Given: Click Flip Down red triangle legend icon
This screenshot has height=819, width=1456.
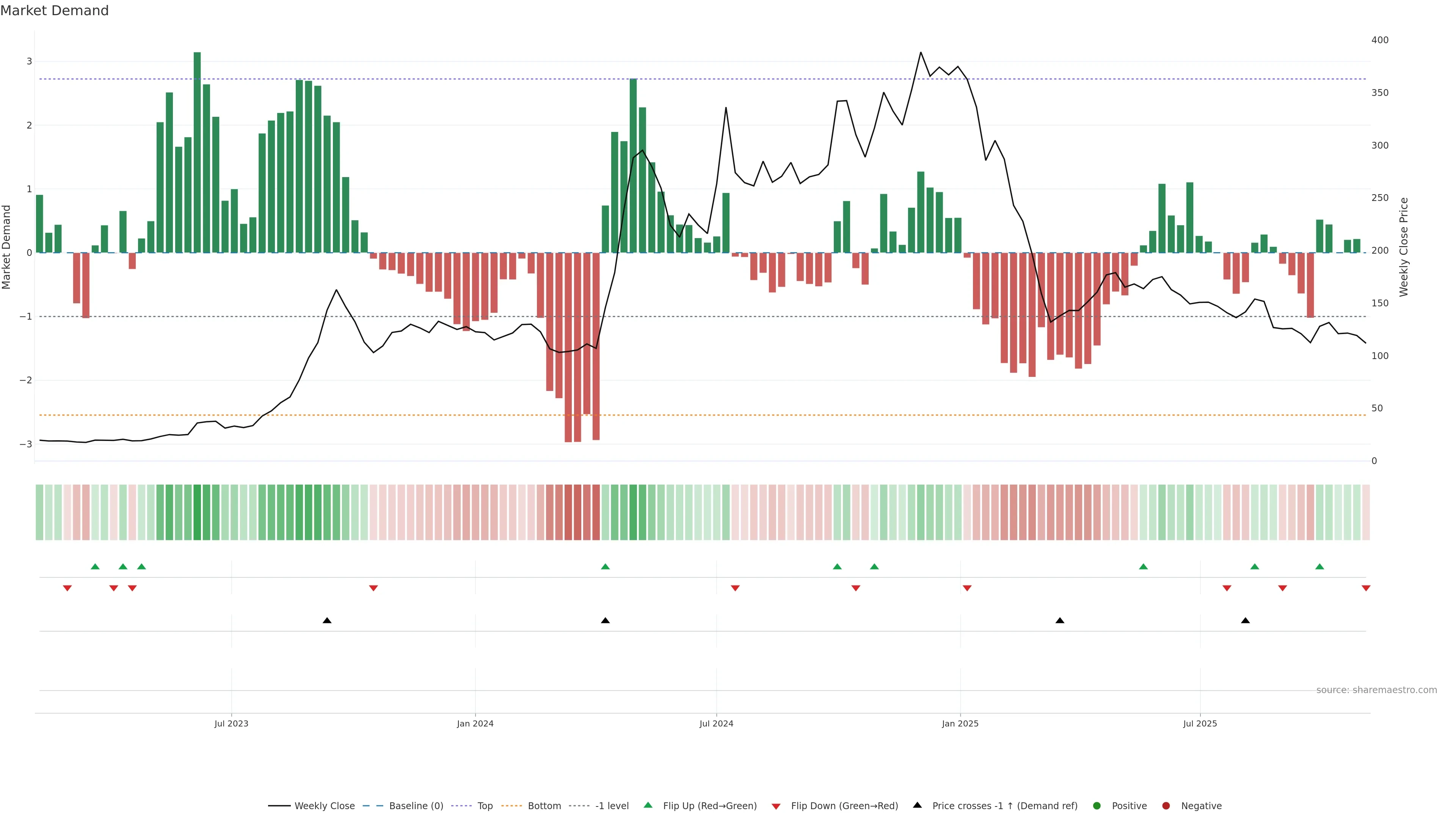Looking at the screenshot, I should coord(776,806).
